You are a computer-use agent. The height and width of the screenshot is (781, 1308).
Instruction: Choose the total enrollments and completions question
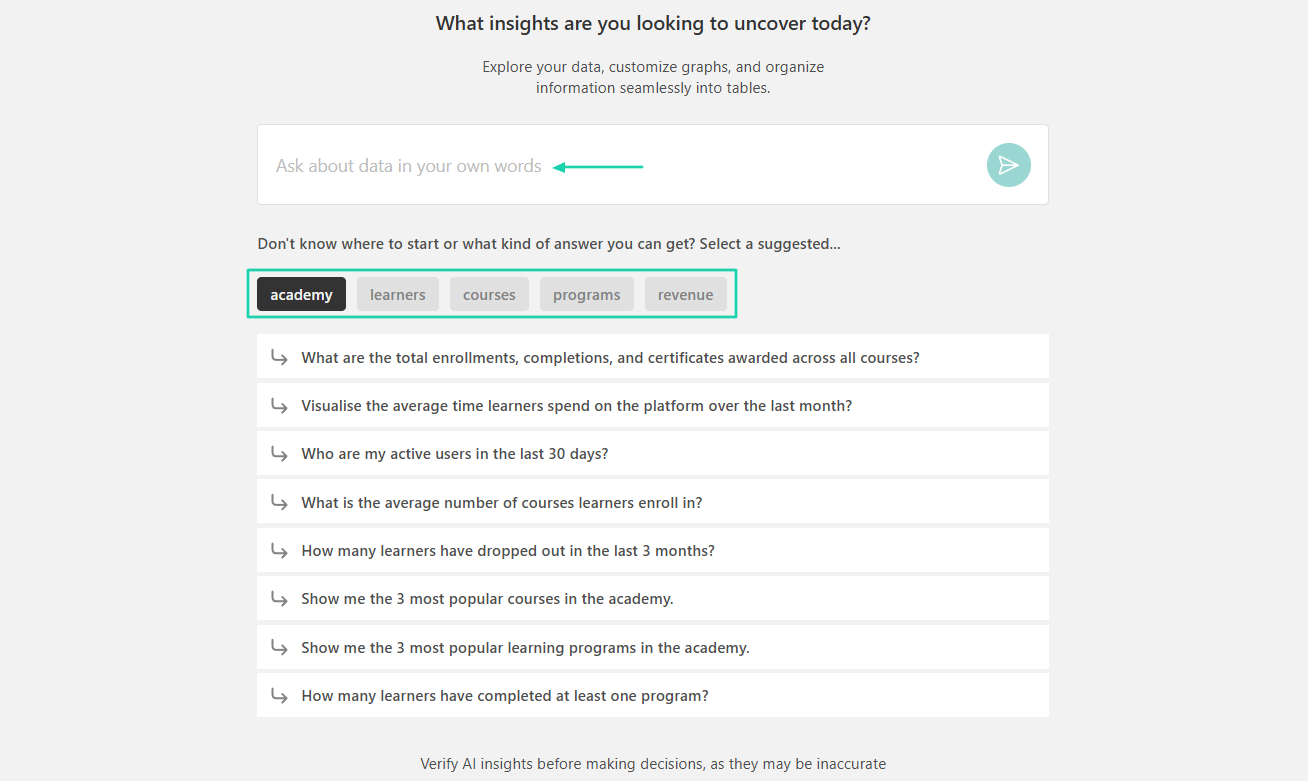(653, 357)
